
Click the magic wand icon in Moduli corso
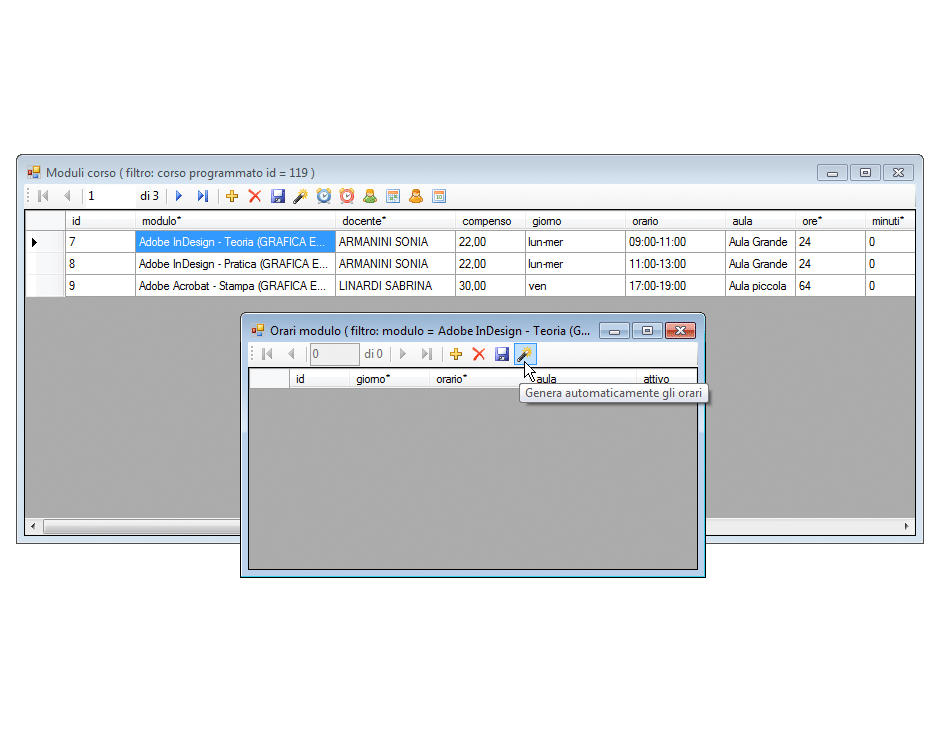[x=300, y=196]
